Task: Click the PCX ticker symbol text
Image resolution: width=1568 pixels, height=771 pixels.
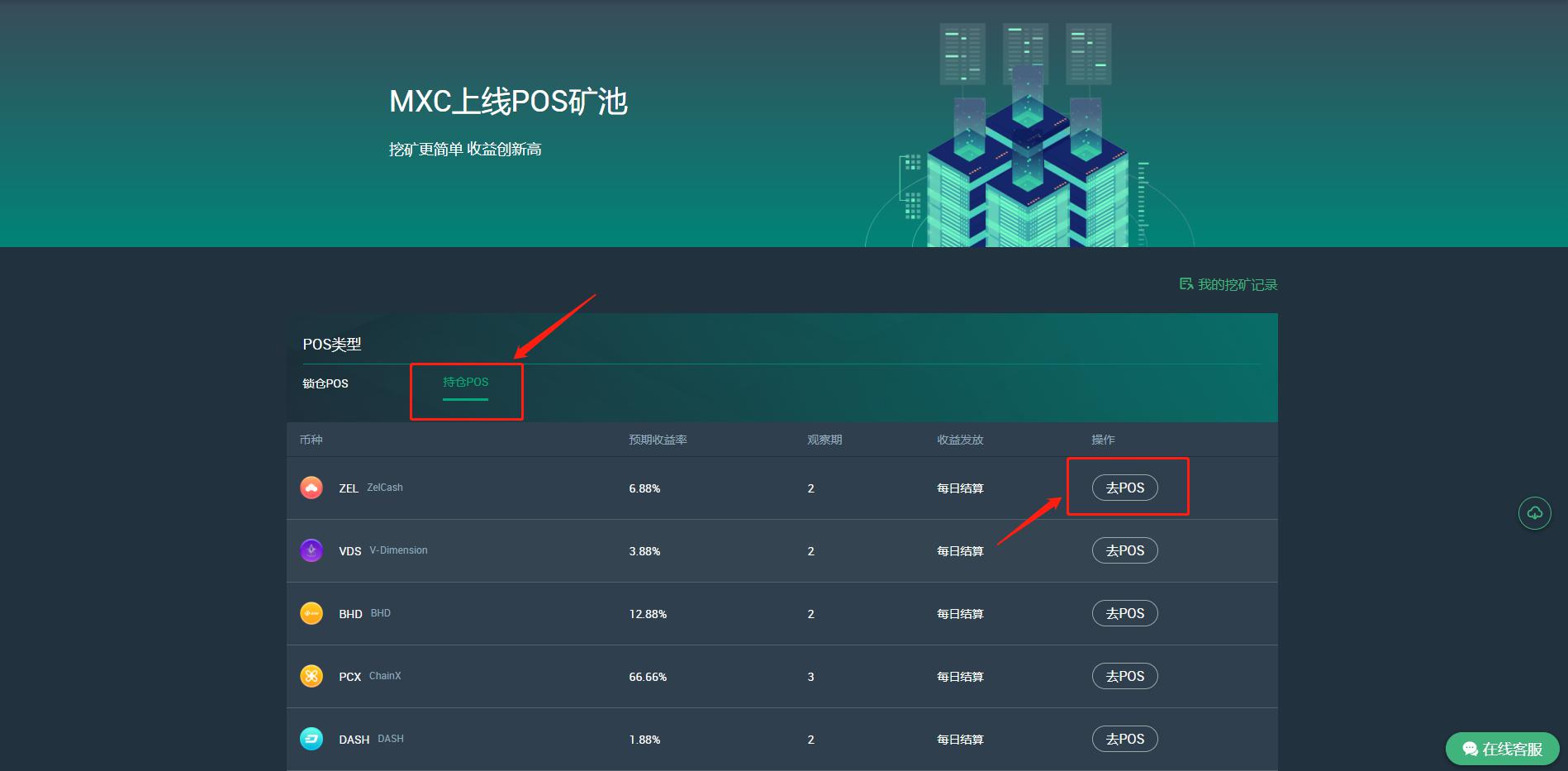Action: point(350,677)
